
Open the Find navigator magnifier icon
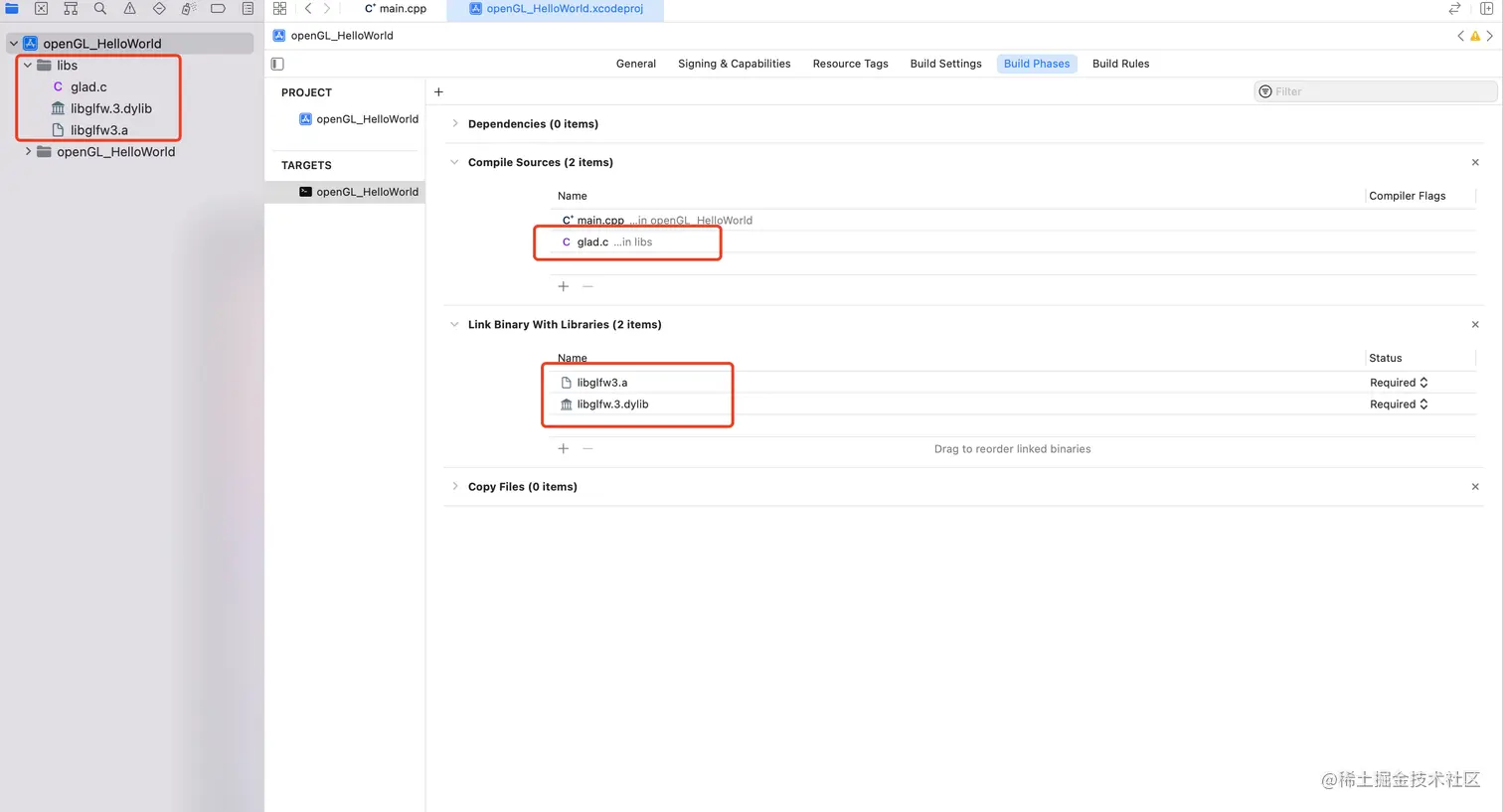100,8
